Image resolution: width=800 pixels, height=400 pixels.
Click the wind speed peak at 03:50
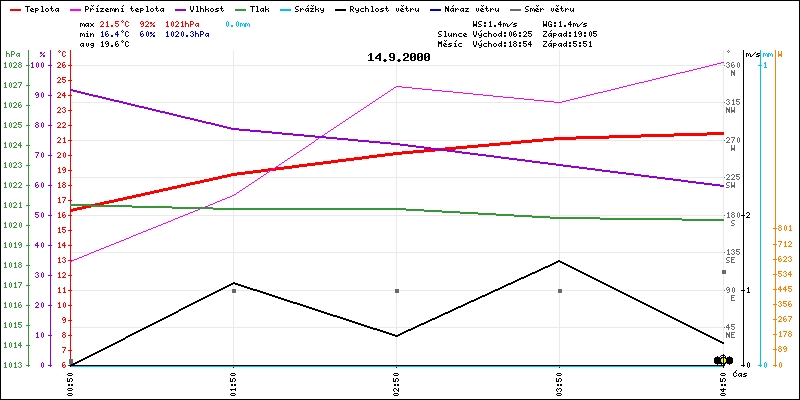pyautogui.click(x=559, y=261)
